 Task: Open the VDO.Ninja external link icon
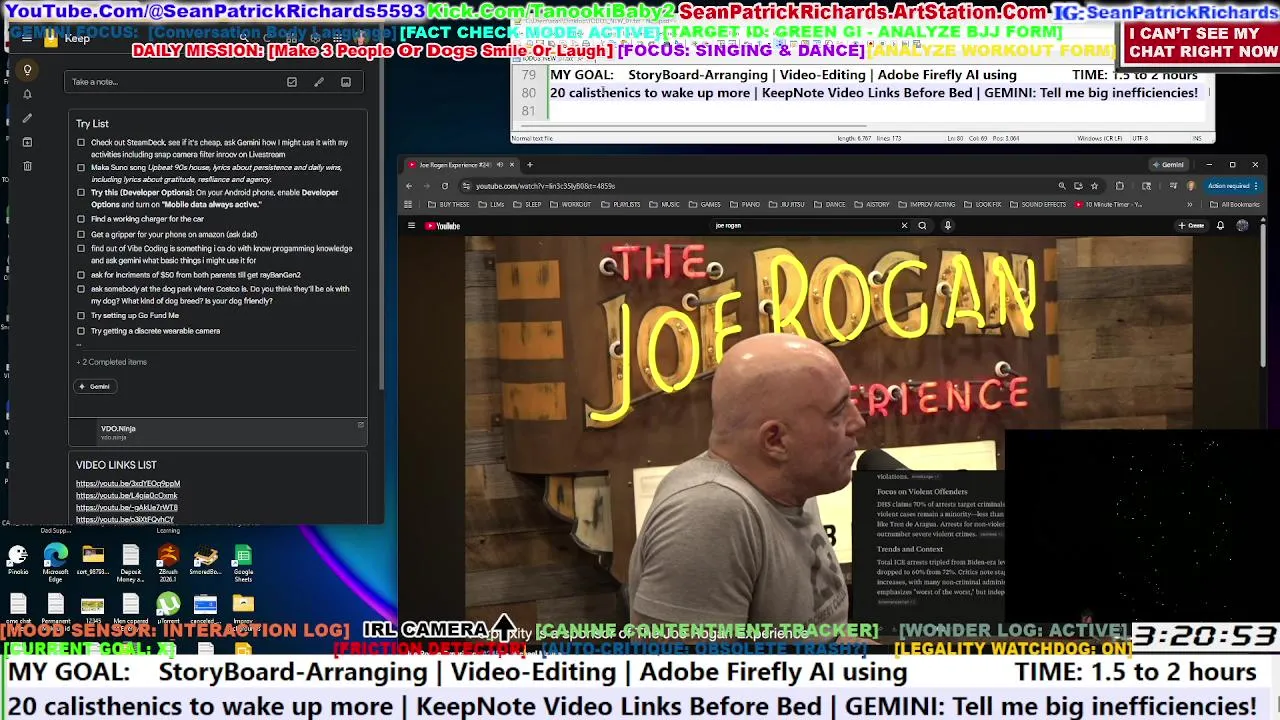360,425
